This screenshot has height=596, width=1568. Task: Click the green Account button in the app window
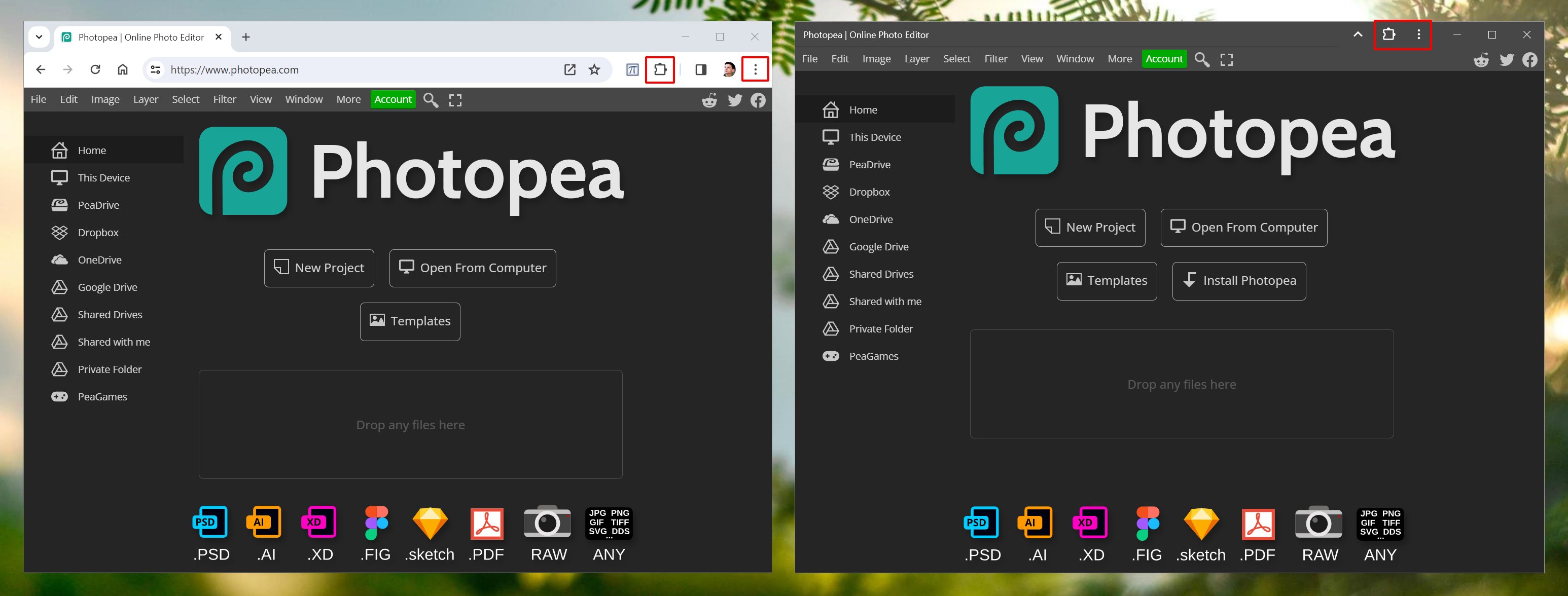(1164, 58)
